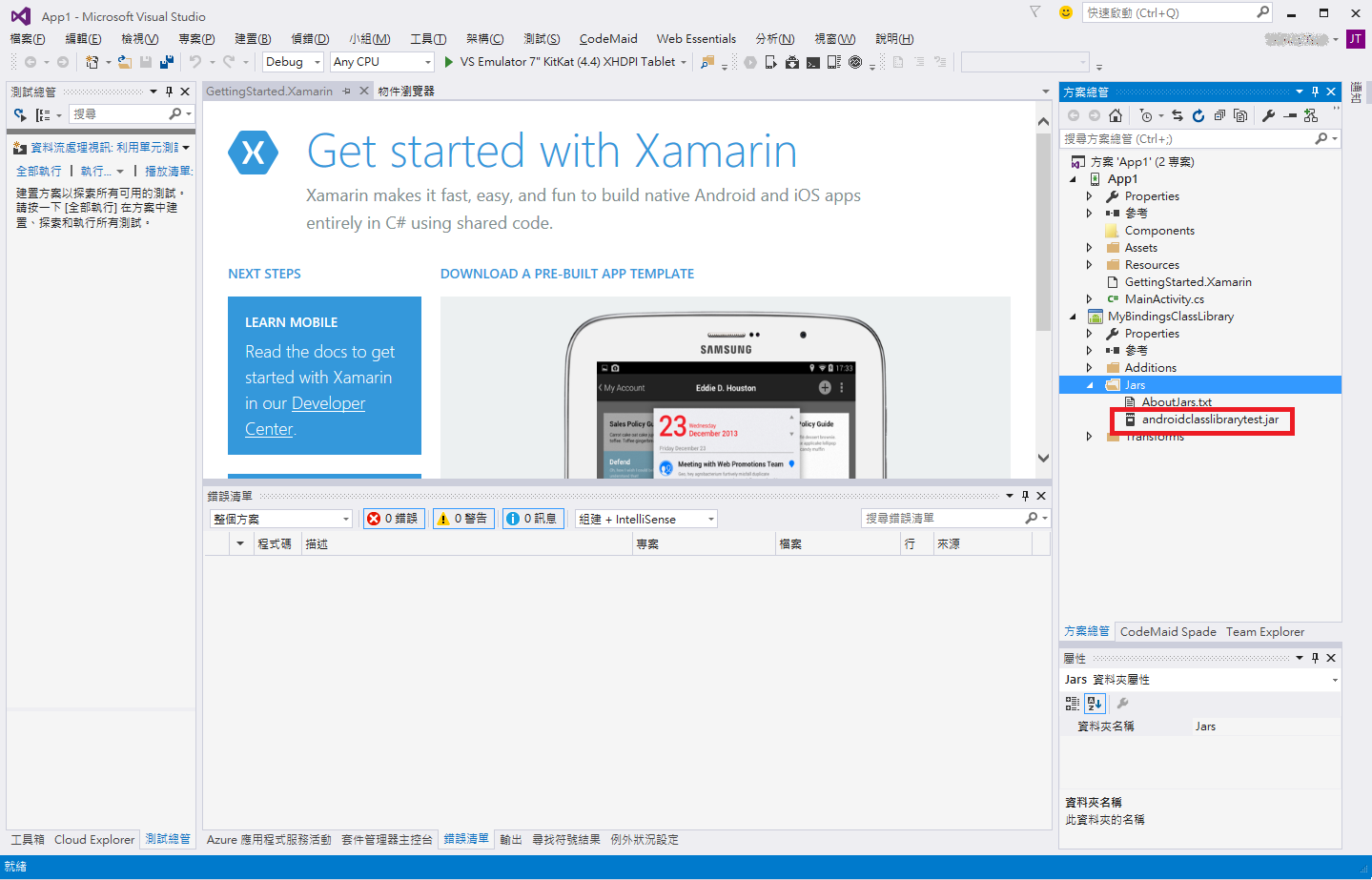Toggle Alphabetical sort in Properties panel
The width and height of the screenshot is (1372, 880).
[1095, 704]
